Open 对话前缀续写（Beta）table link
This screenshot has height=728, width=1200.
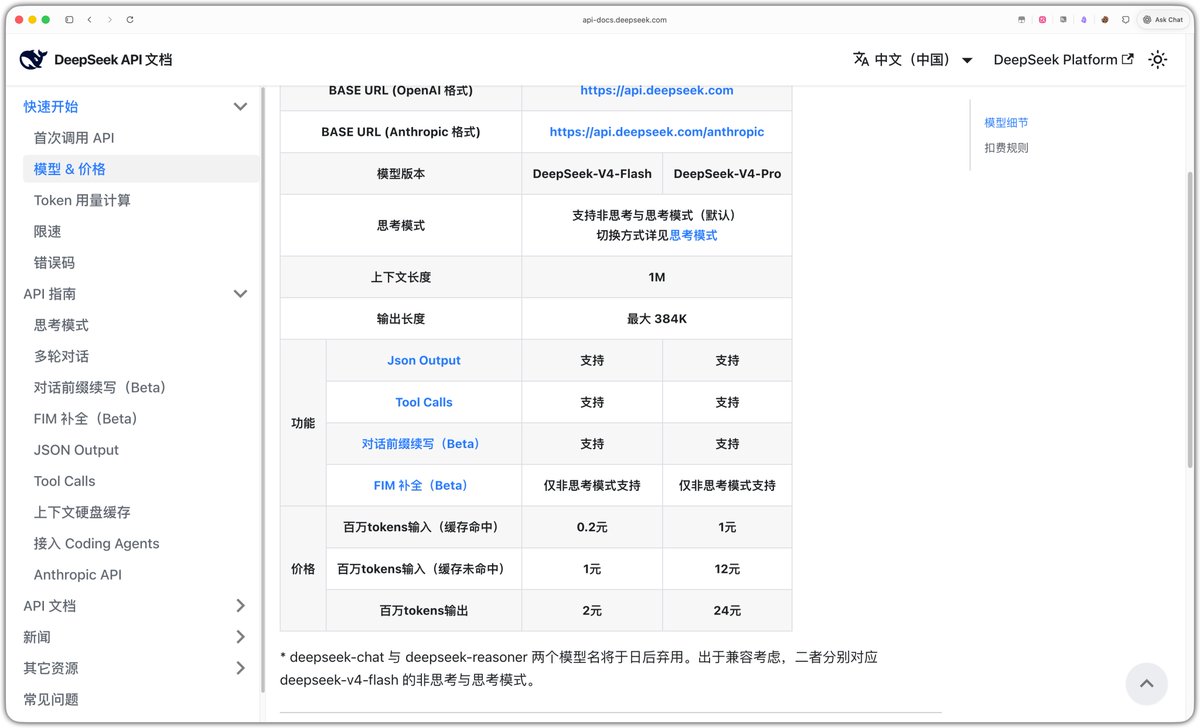(424, 444)
